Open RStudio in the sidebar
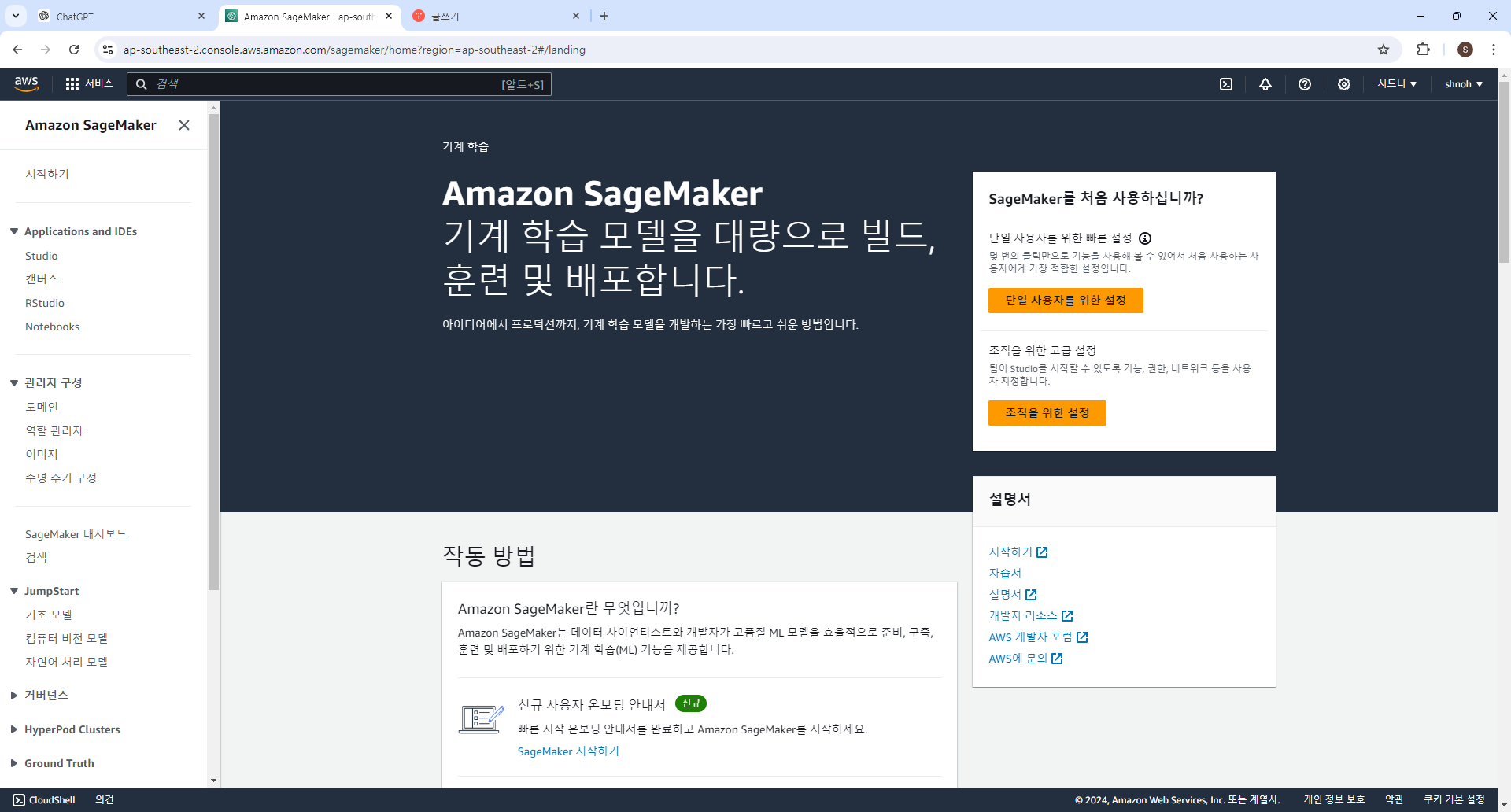Viewport: 1511px width, 812px height. click(45, 303)
